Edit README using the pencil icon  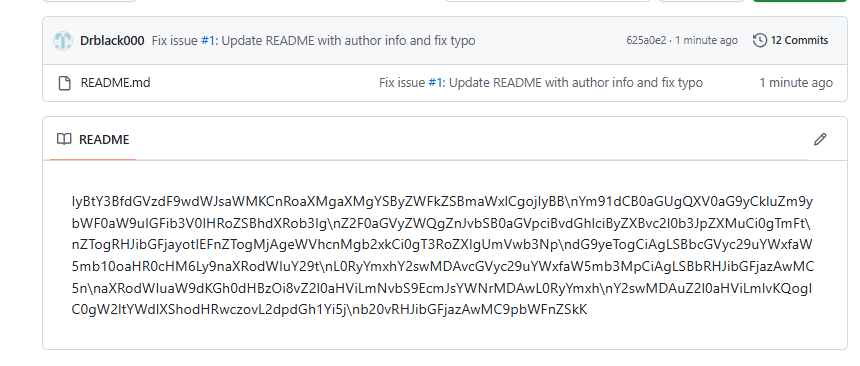click(820, 139)
